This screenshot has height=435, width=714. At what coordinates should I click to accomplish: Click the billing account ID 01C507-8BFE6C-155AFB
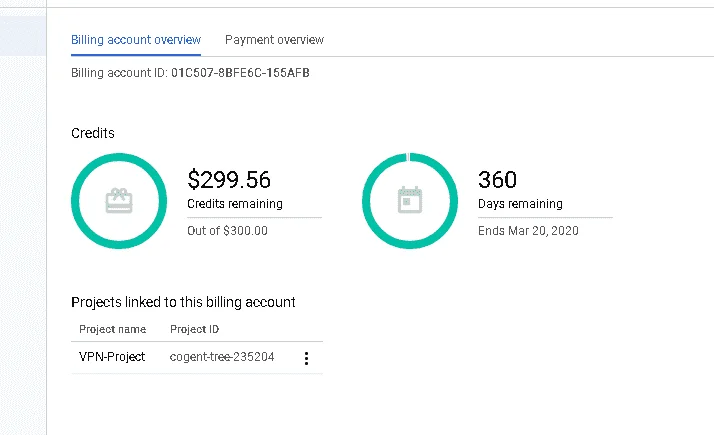(x=240, y=73)
